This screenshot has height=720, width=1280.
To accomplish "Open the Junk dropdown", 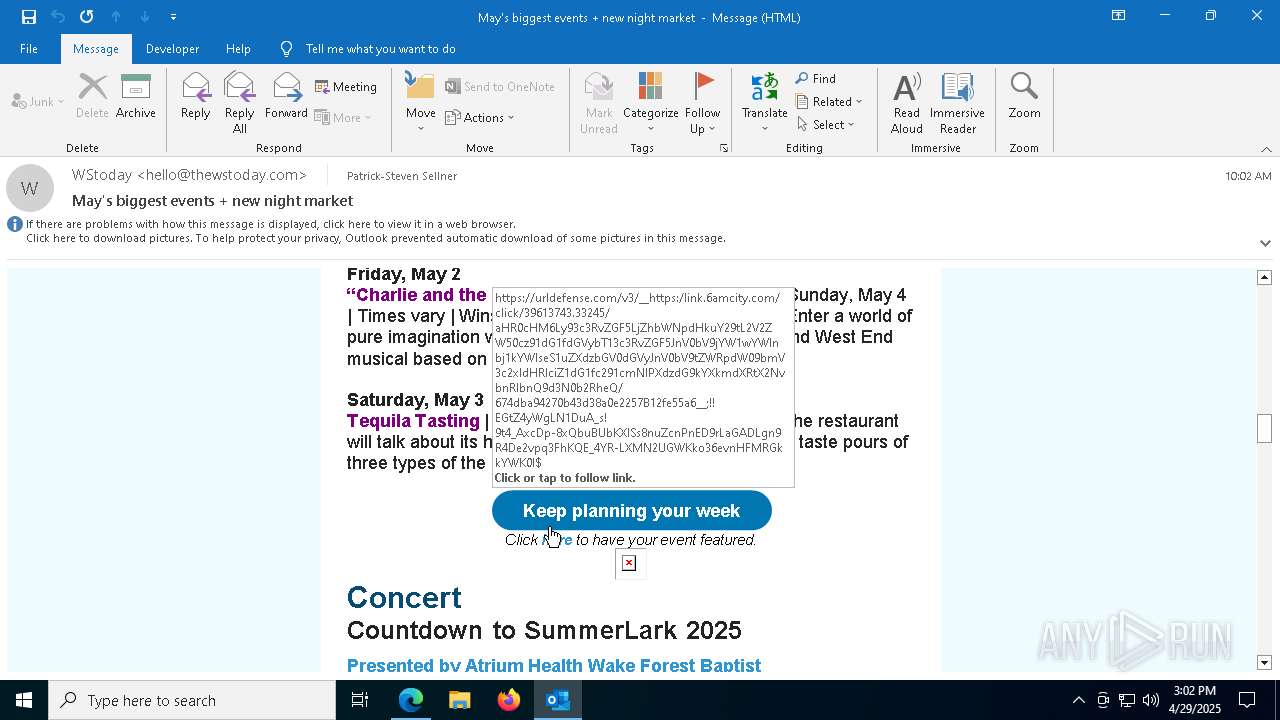I will coord(37,101).
